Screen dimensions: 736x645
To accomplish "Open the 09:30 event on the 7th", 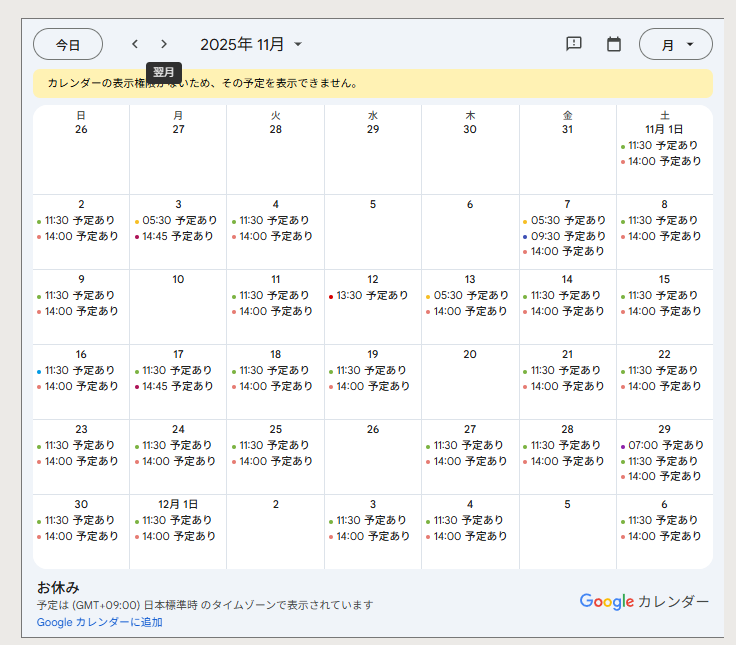I will (x=567, y=236).
